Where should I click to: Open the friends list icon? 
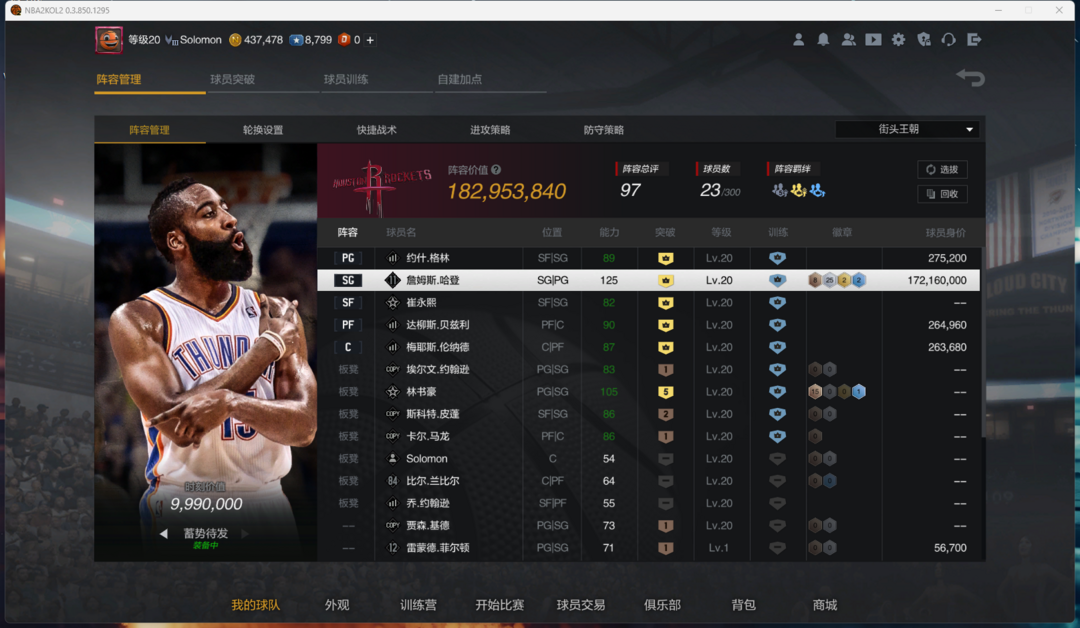coord(848,40)
